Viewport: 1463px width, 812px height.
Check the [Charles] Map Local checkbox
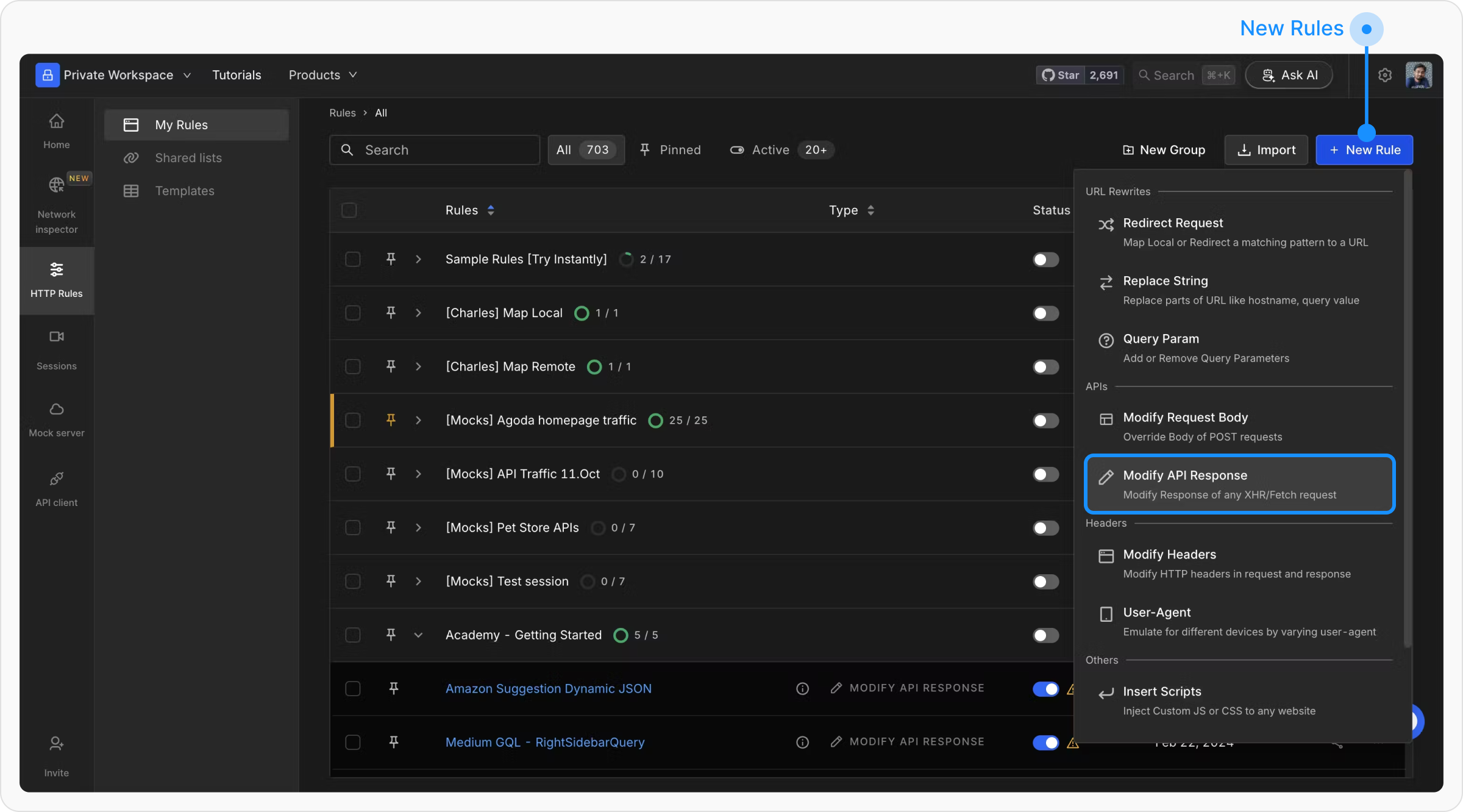352,313
